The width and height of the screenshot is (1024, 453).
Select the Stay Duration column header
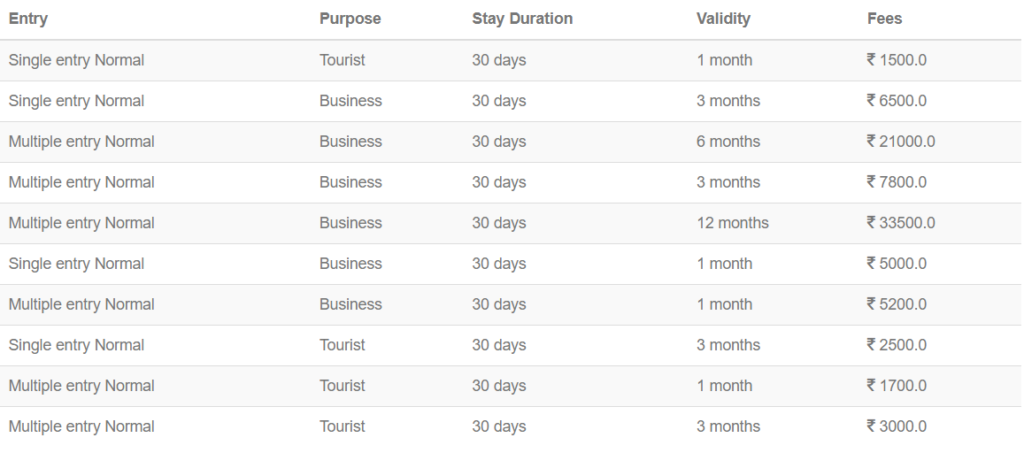pos(522,19)
